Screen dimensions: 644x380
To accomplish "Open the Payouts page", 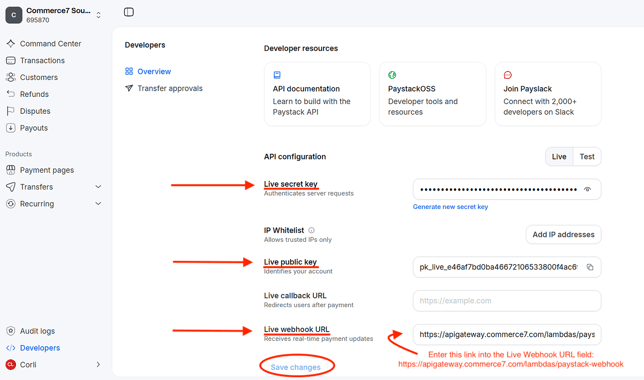I will pyautogui.click(x=34, y=128).
